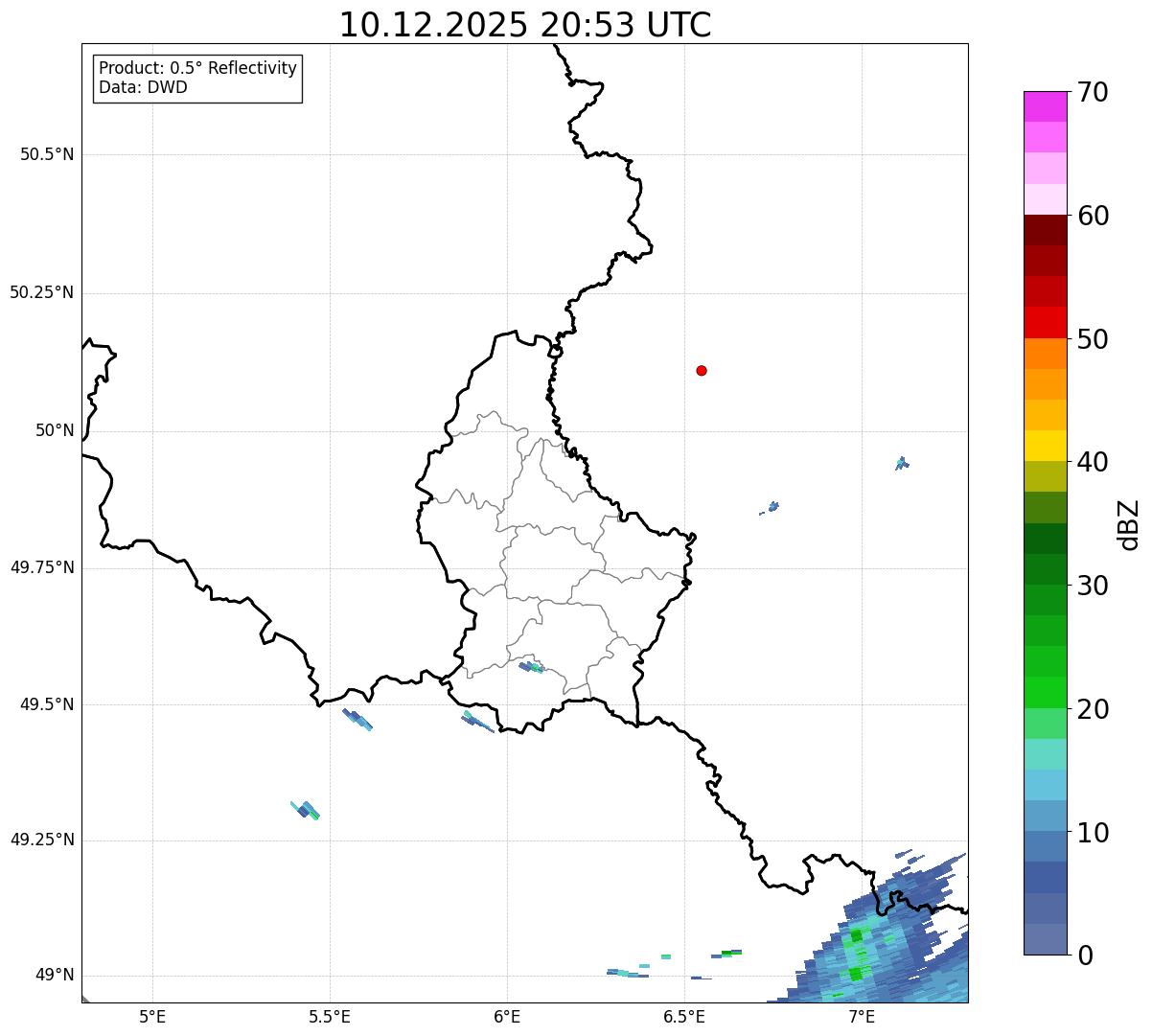
Task: Click the 50.25°N latitude label
Action: point(41,292)
